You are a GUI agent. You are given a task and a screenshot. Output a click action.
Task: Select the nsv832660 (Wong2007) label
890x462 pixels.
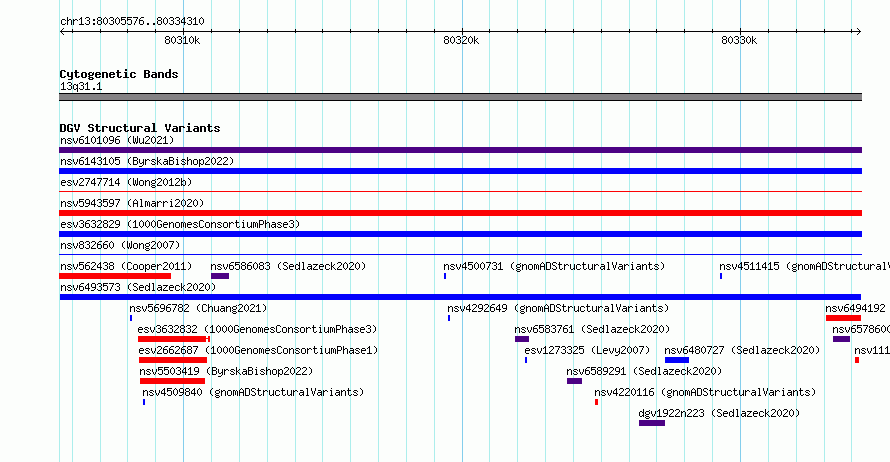pos(120,245)
